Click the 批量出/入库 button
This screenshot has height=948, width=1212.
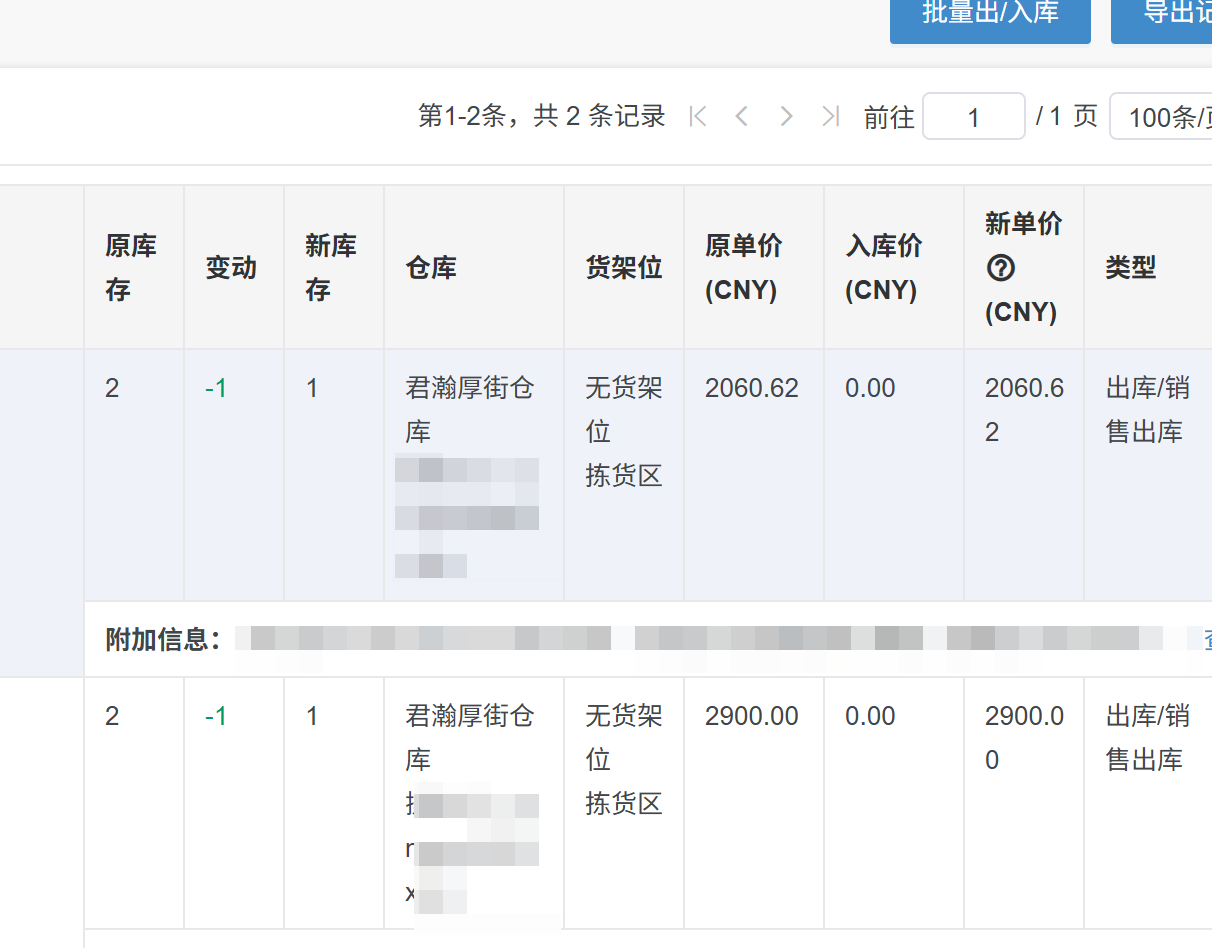989,15
